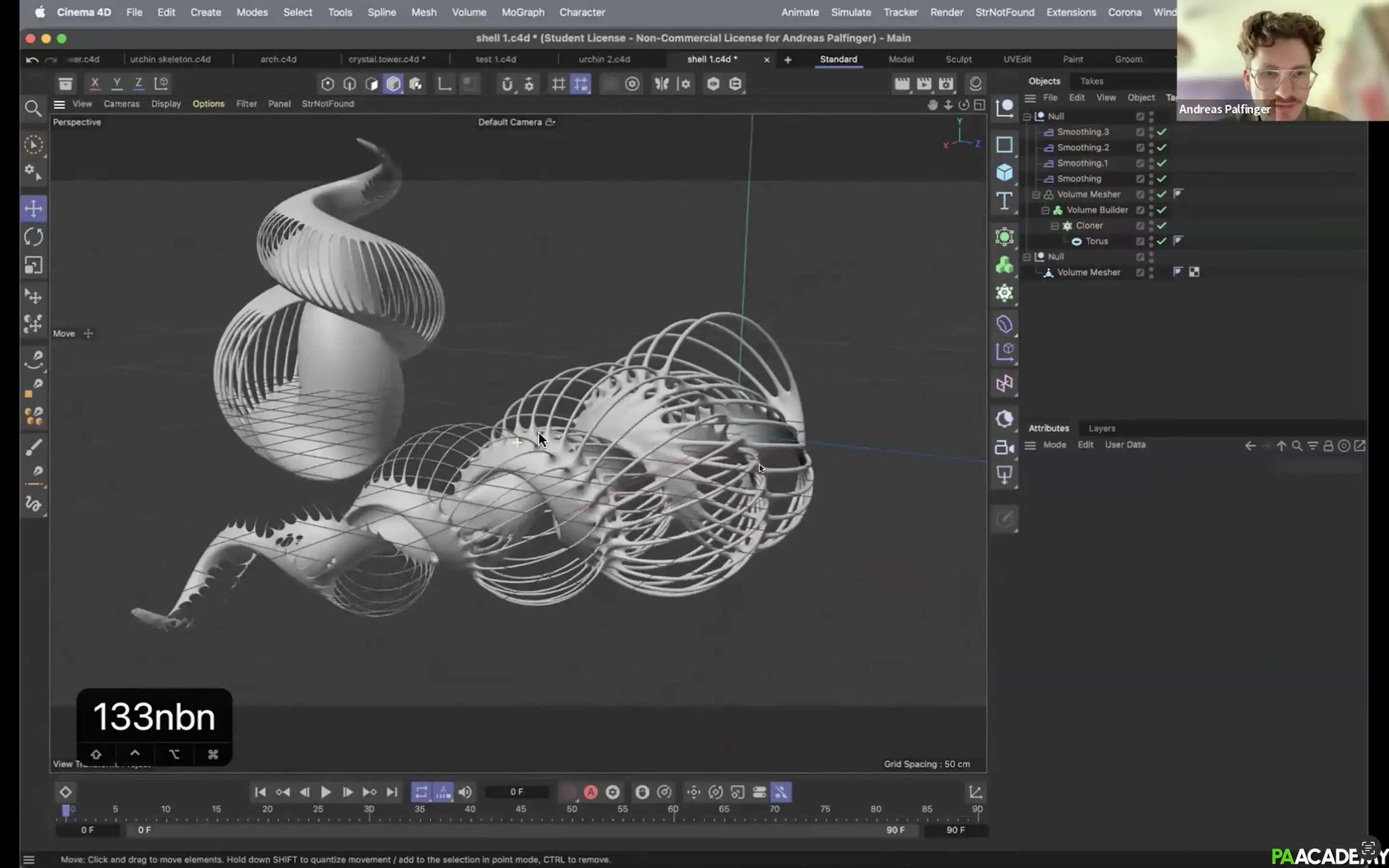Open the MoGraph menu
Image resolution: width=1389 pixels, height=868 pixels.
pyautogui.click(x=522, y=12)
